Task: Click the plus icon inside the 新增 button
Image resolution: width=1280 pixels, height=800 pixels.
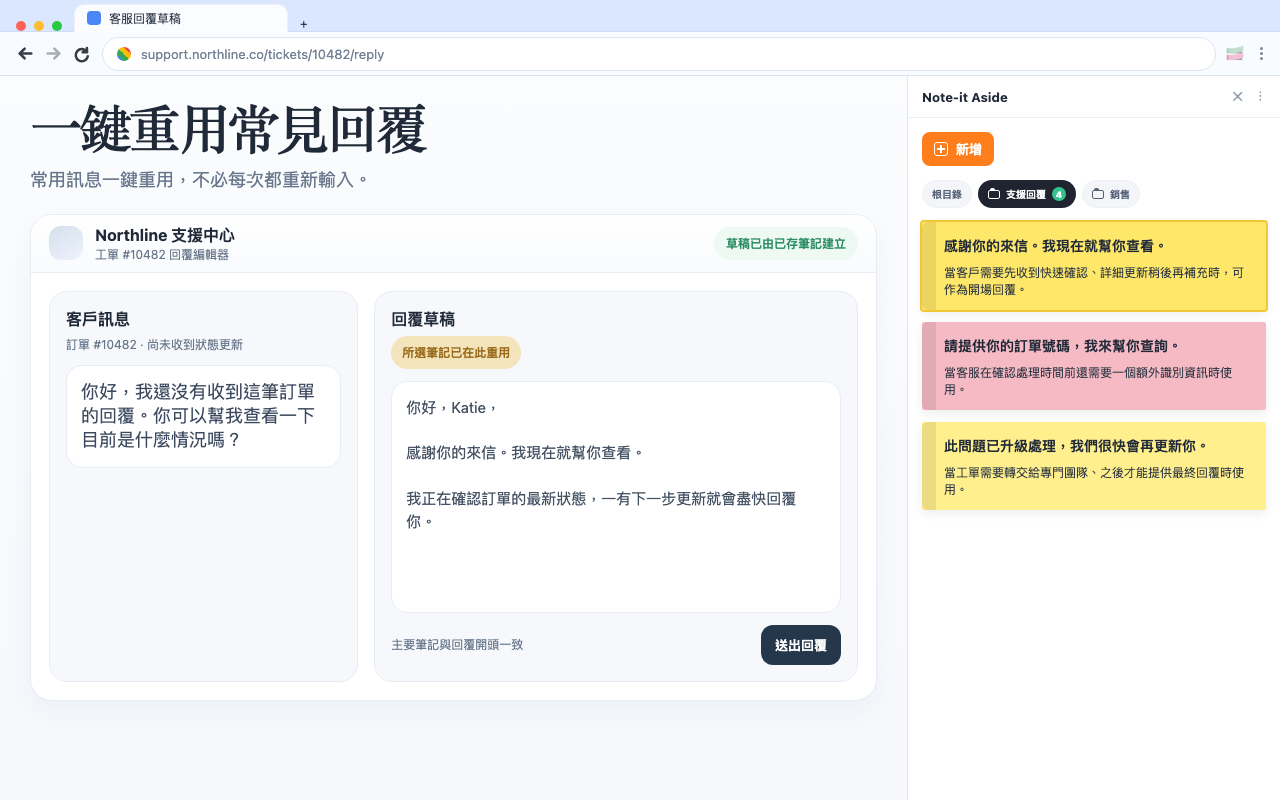Action: [x=940, y=148]
